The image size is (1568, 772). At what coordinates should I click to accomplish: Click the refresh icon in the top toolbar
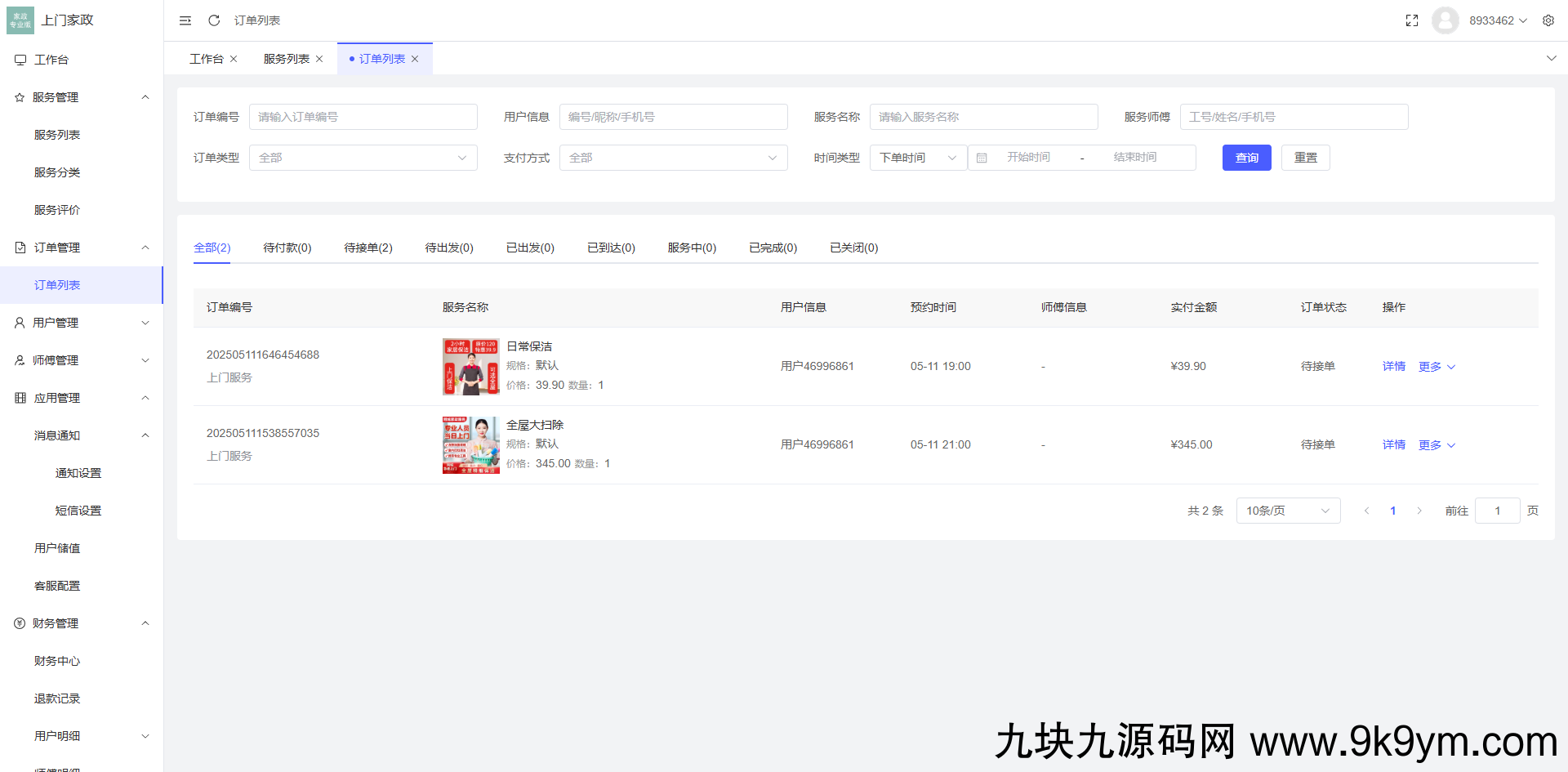[214, 20]
